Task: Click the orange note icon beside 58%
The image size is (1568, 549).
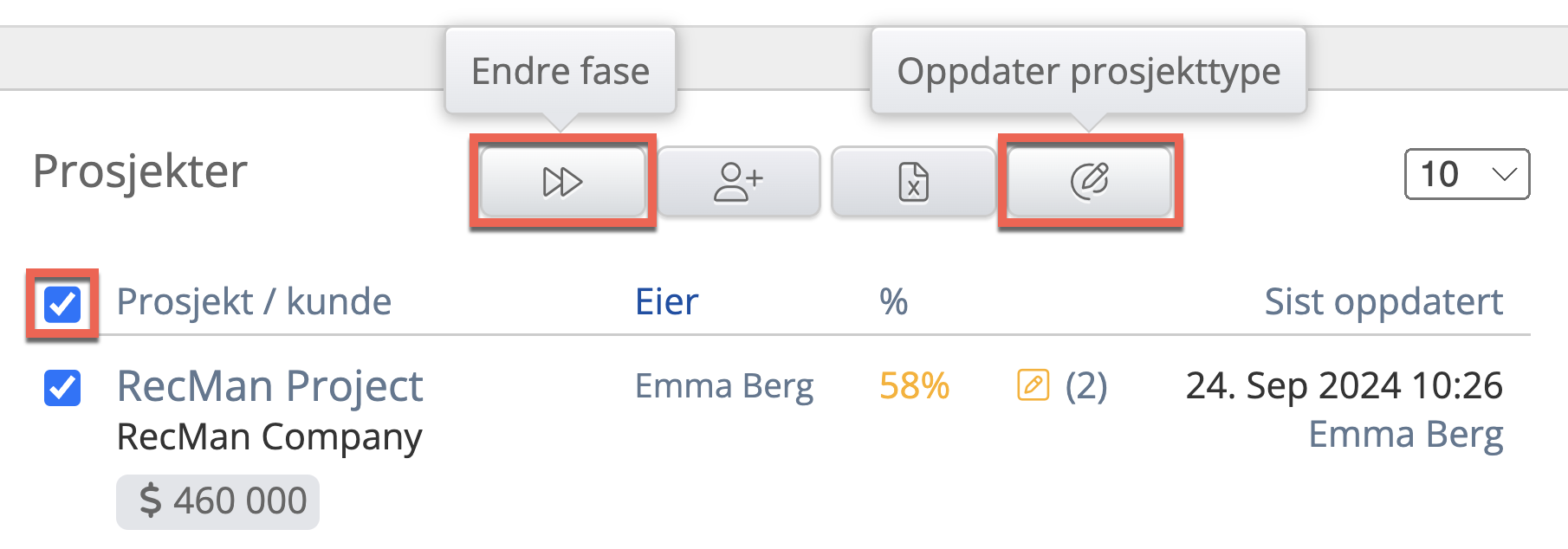Action: (x=1033, y=385)
